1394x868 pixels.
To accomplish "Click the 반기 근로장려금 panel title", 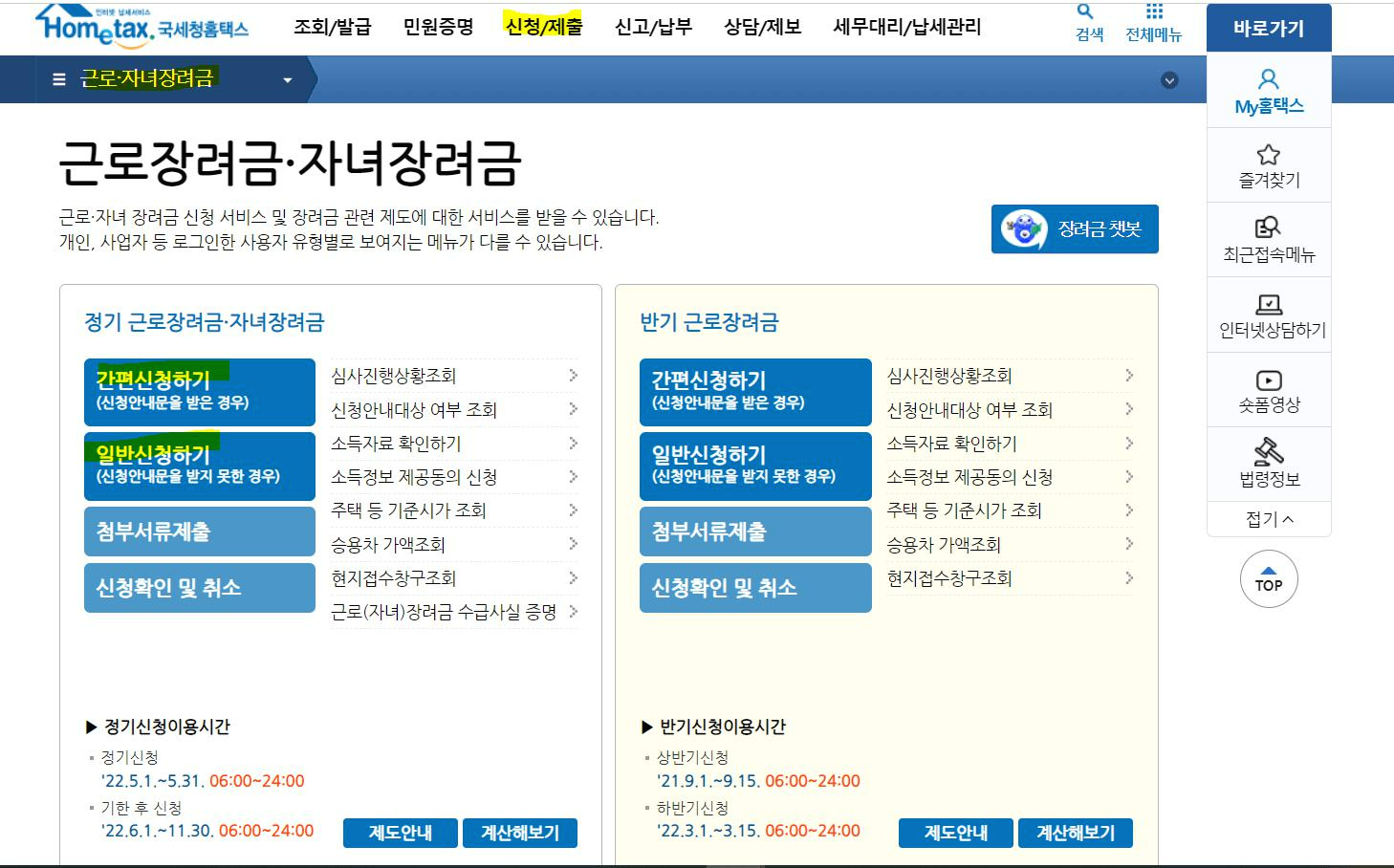I will click(x=709, y=322).
